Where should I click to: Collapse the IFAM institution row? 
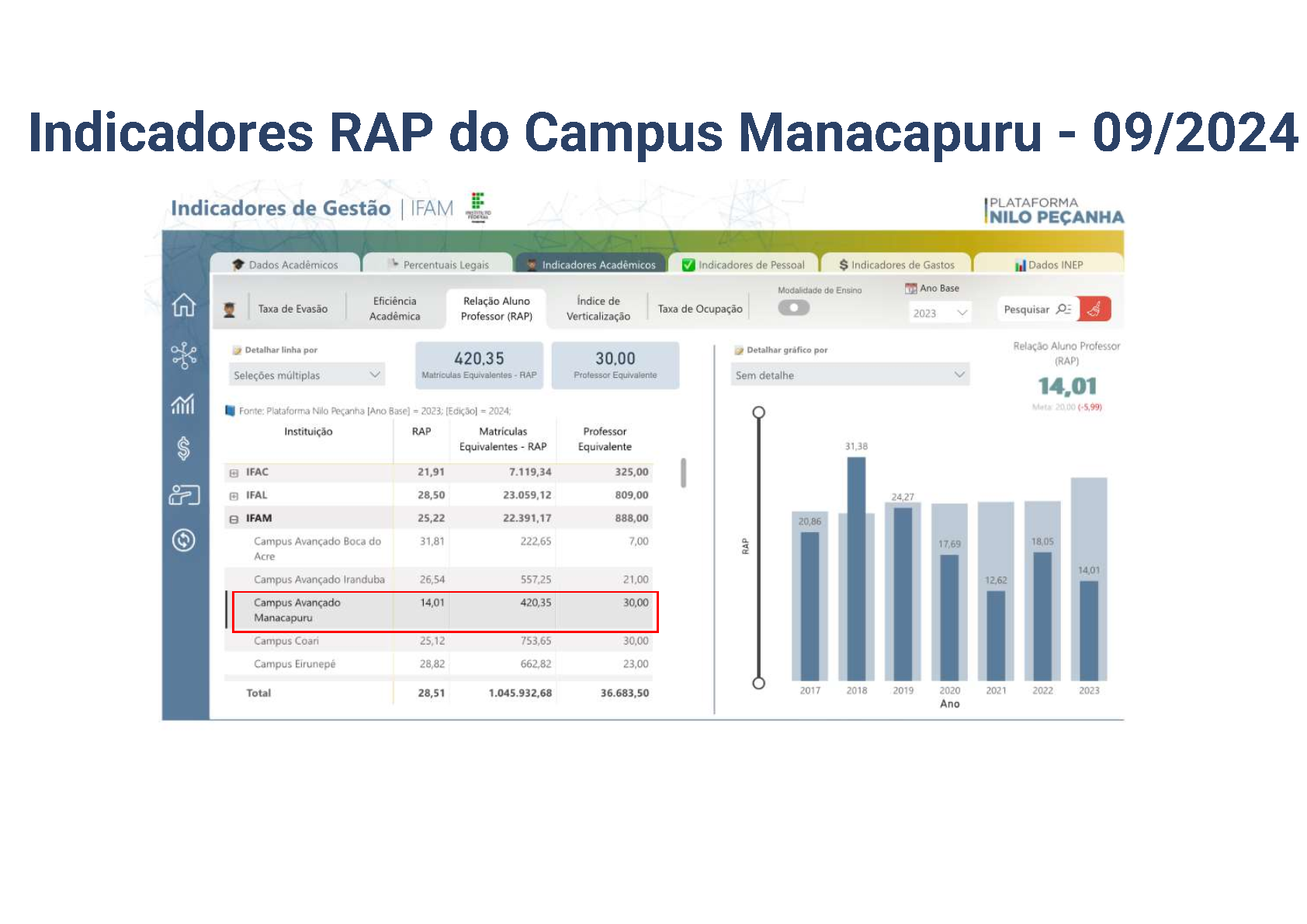coord(234,519)
